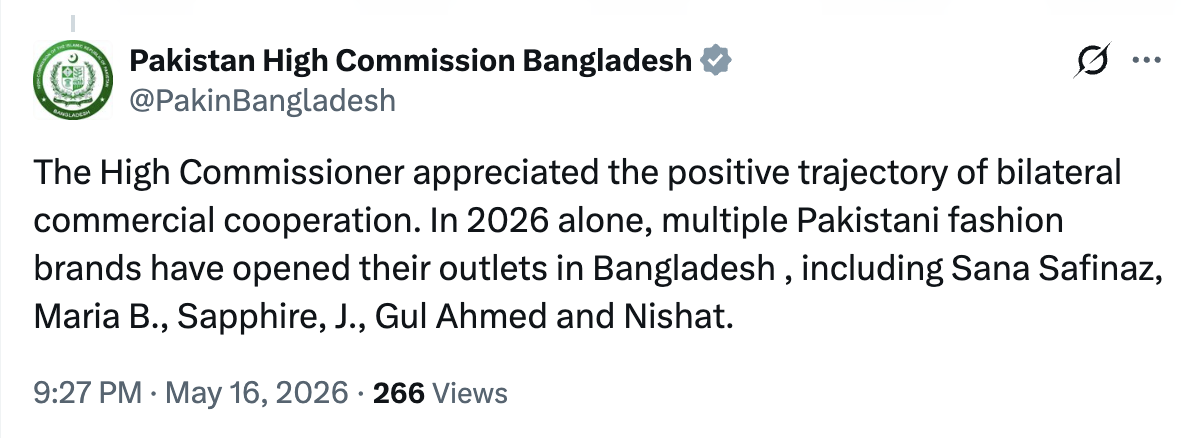
Task: Click "Maria B." in the post text
Action: point(99,317)
